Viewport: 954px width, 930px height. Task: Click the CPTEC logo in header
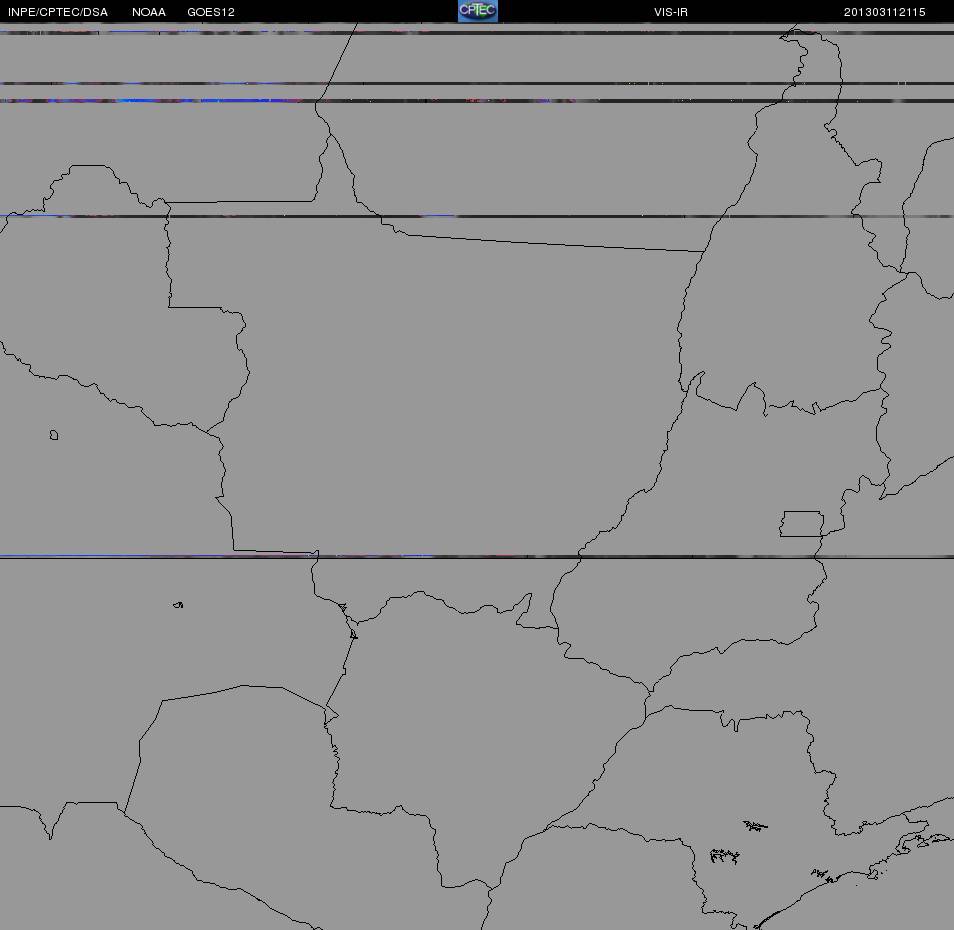click(x=478, y=10)
